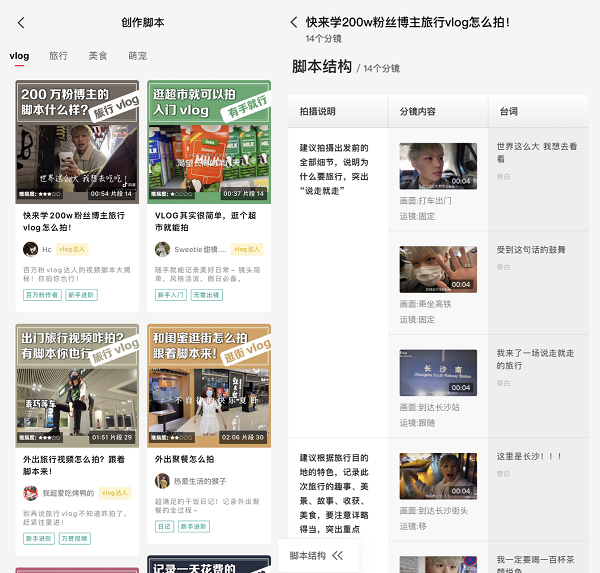Play the 打车出门 shot clip
Viewport: 600px width, 573px height.
[x=438, y=166]
